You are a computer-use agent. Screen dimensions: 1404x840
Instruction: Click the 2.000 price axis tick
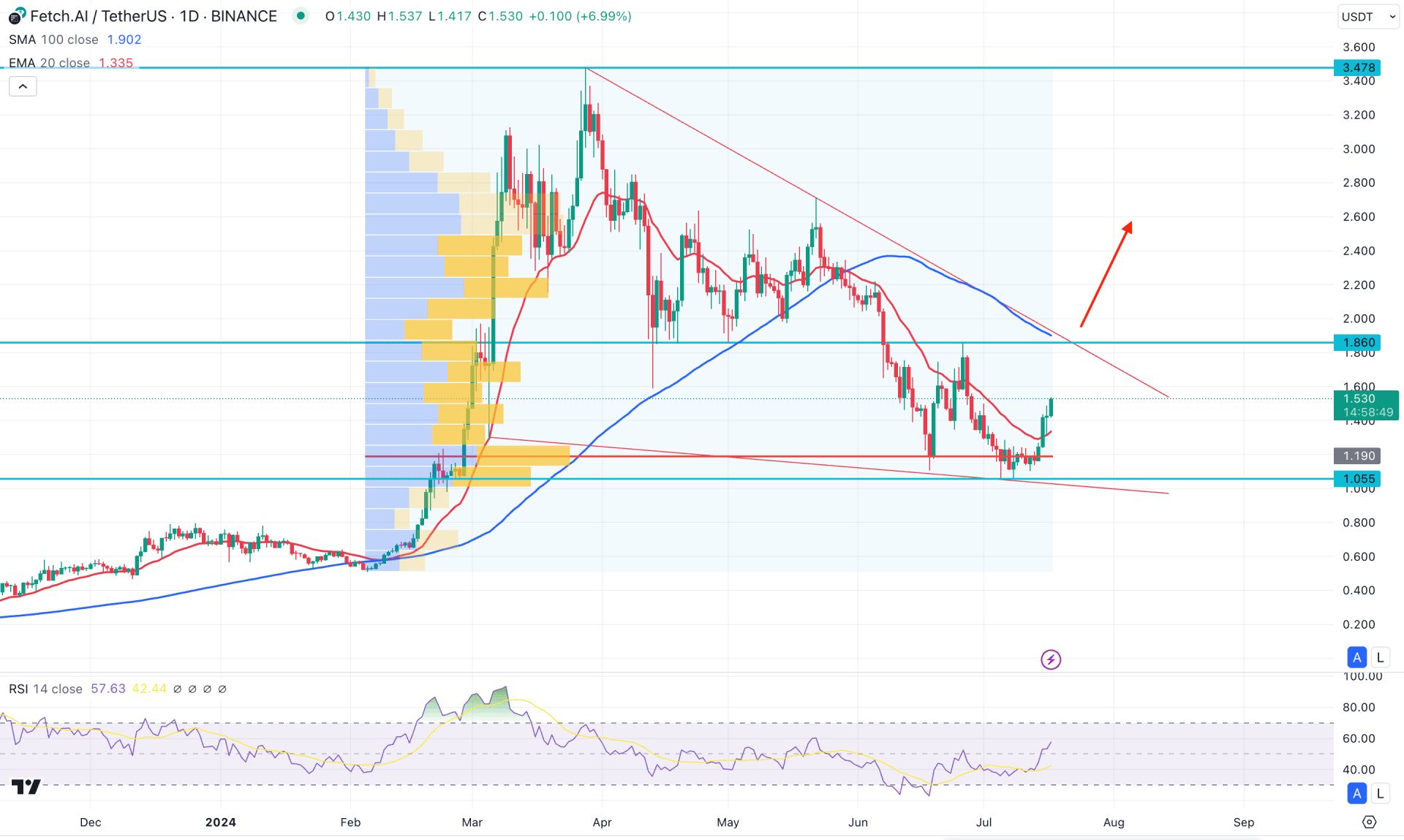pos(1359,319)
